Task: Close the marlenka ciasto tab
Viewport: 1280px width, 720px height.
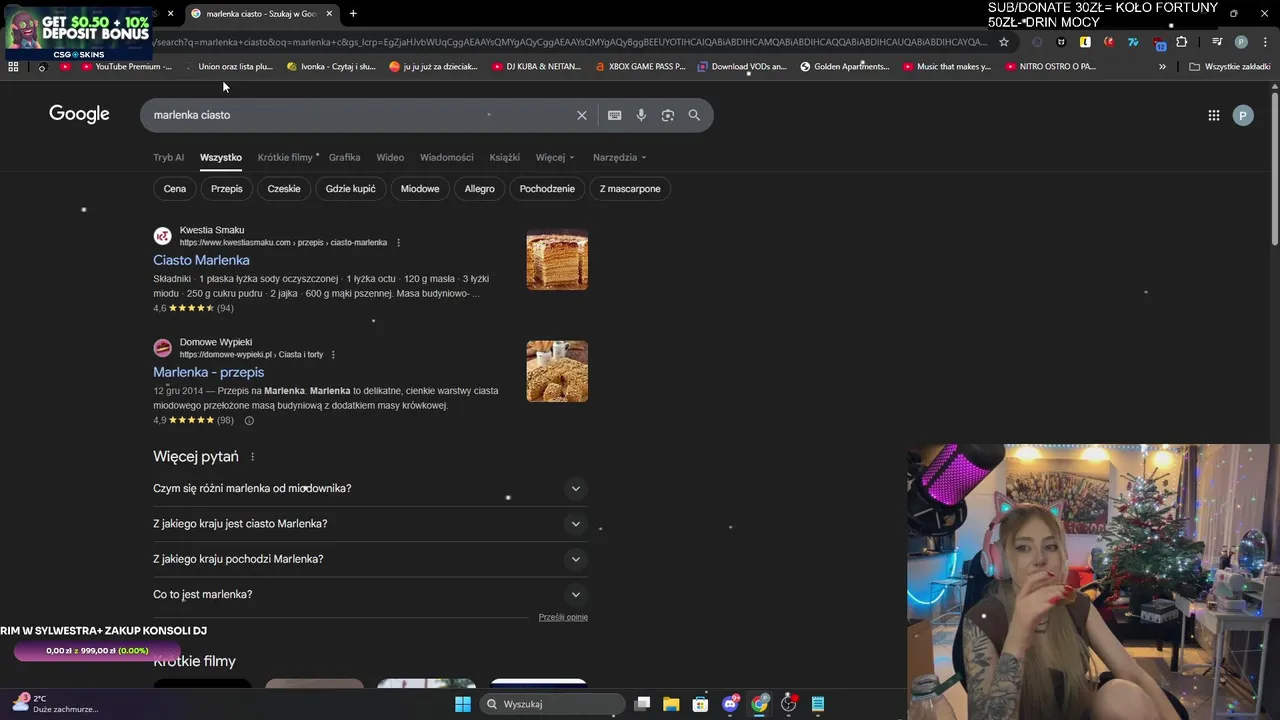Action: pyautogui.click(x=329, y=14)
